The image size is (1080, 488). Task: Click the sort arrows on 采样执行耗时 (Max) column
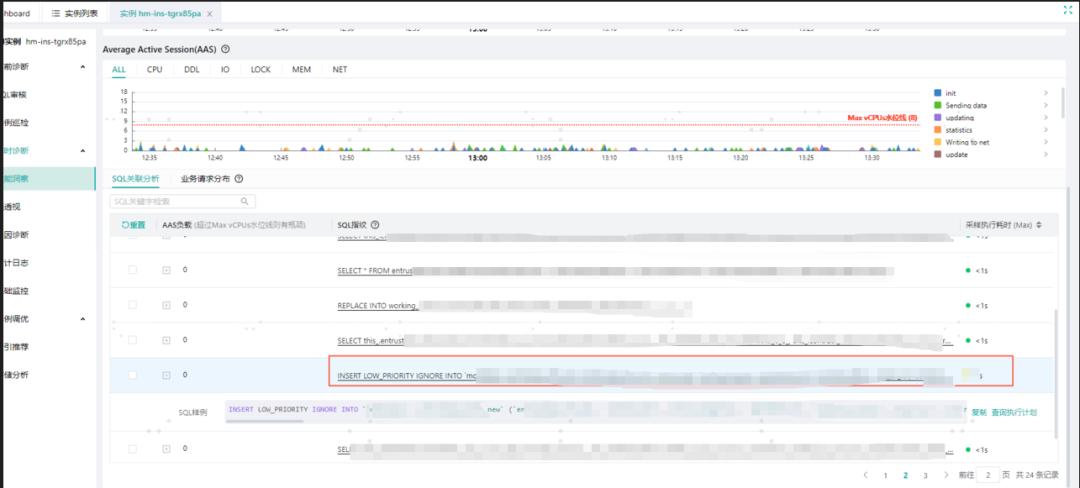click(x=1038, y=225)
